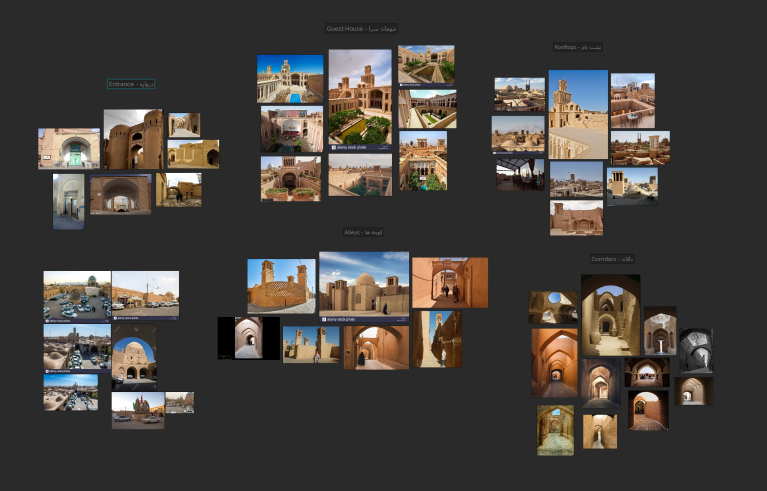Click the dark rooftop restaurant image

(519, 173)
